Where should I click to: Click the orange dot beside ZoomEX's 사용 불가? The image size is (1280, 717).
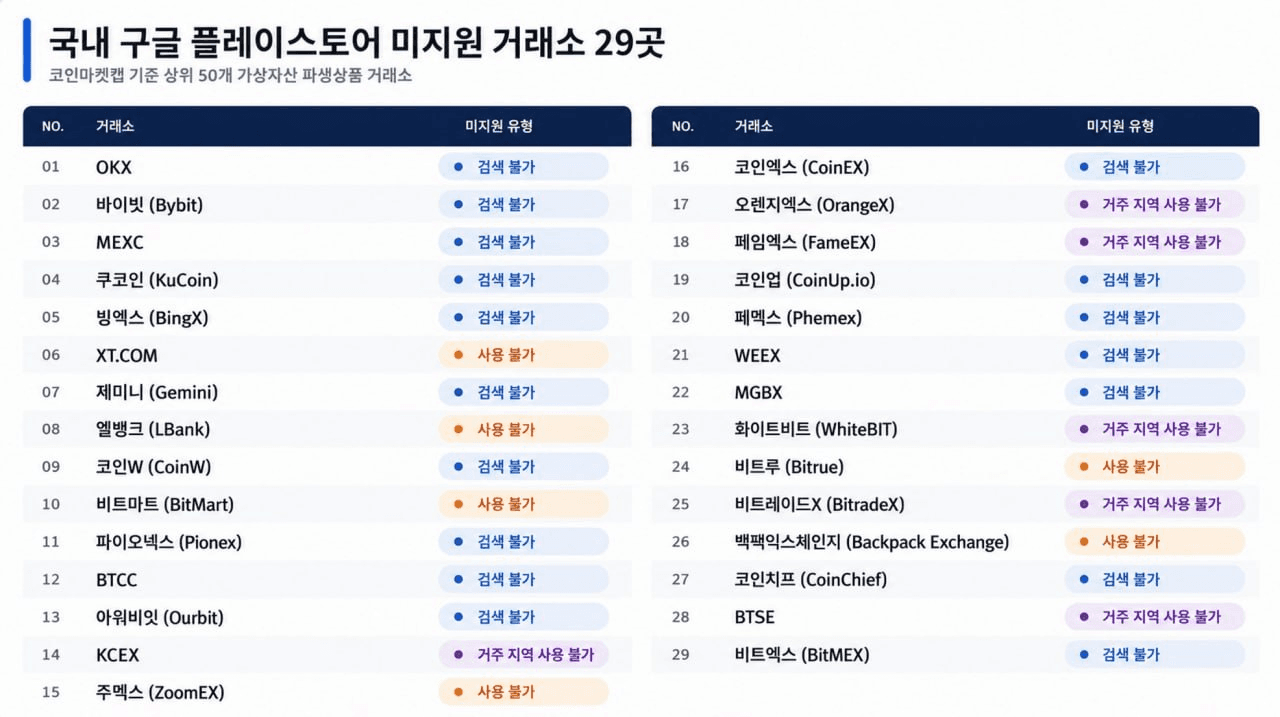(x=458, y=692)
